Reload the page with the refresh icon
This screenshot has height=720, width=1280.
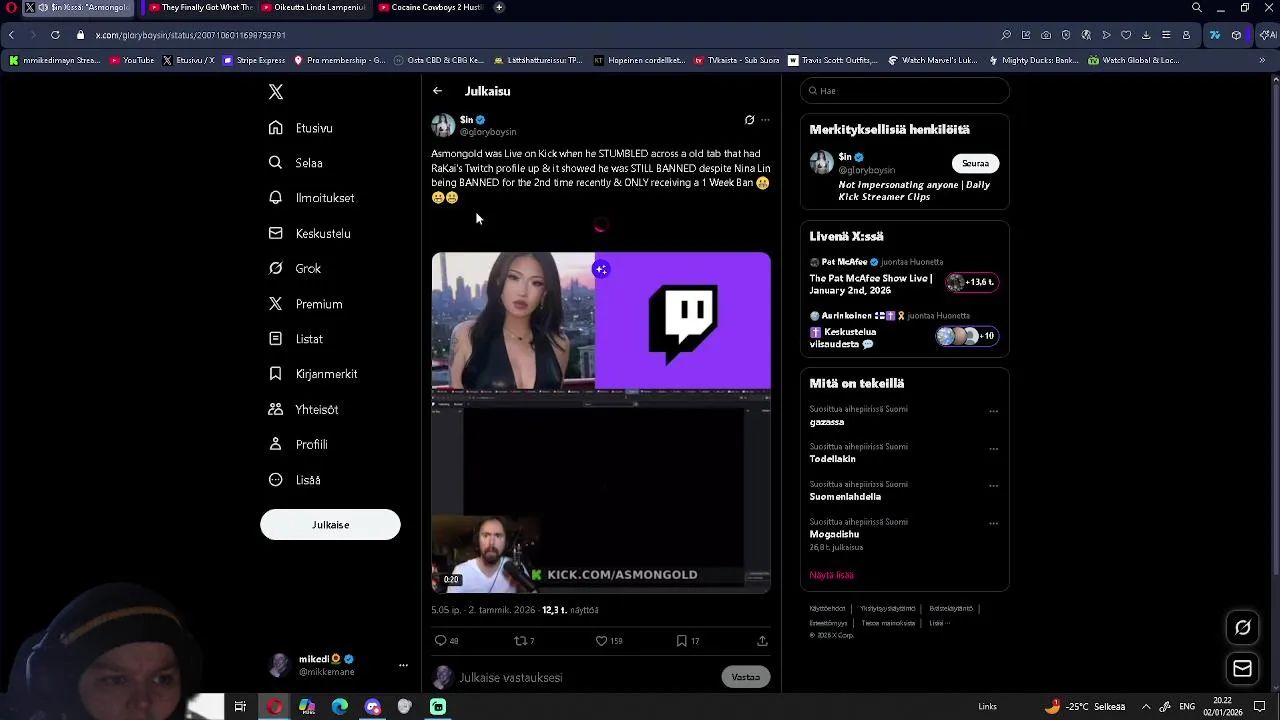click(55, 35)
